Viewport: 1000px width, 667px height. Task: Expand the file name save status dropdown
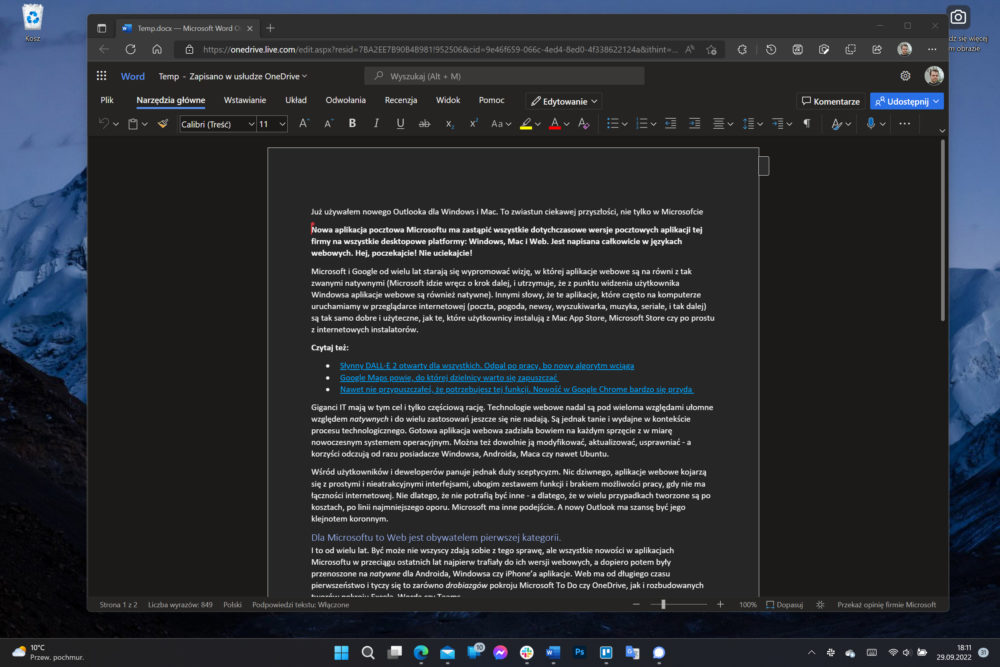305,76
